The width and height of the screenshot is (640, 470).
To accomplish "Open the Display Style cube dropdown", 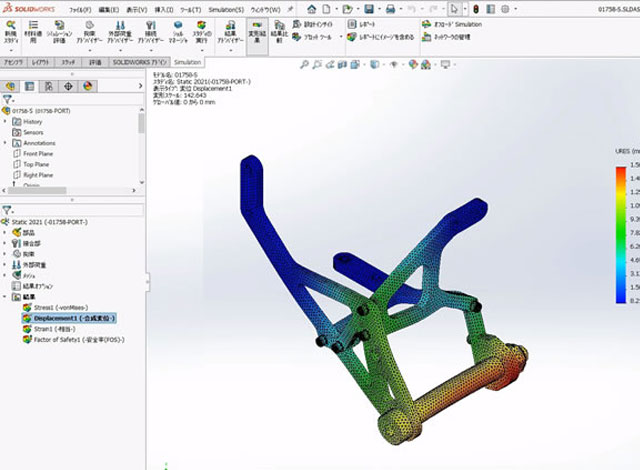I will click(x=376, y=64).
